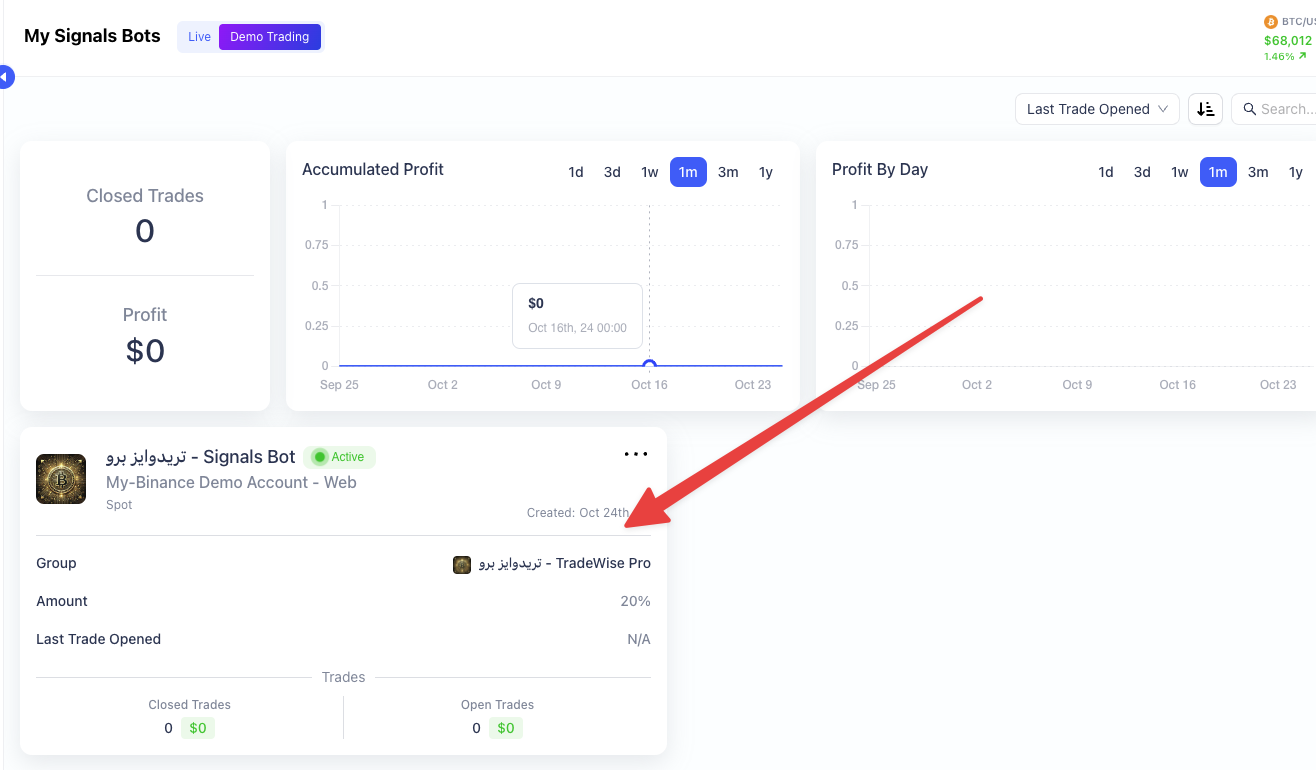Choose 1w range on Profit By Day
The image size is (1316, 770).
1180,172
